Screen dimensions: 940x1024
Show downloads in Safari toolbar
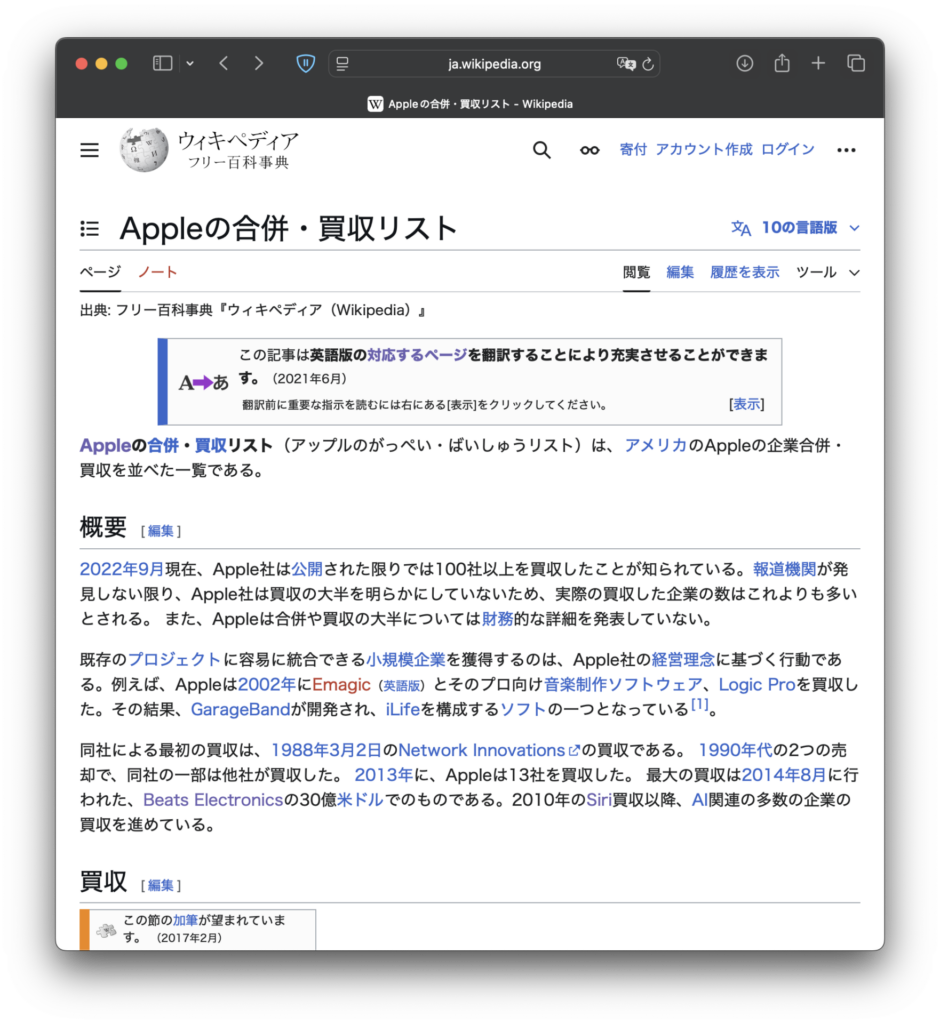(x=745, y=63)
